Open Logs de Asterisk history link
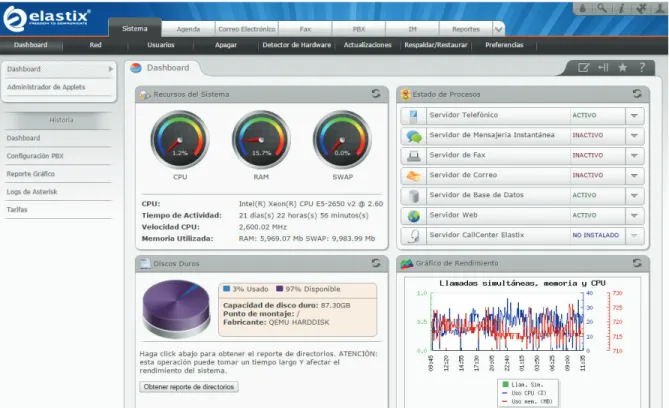Screen dimensions: 669x408 32,192
